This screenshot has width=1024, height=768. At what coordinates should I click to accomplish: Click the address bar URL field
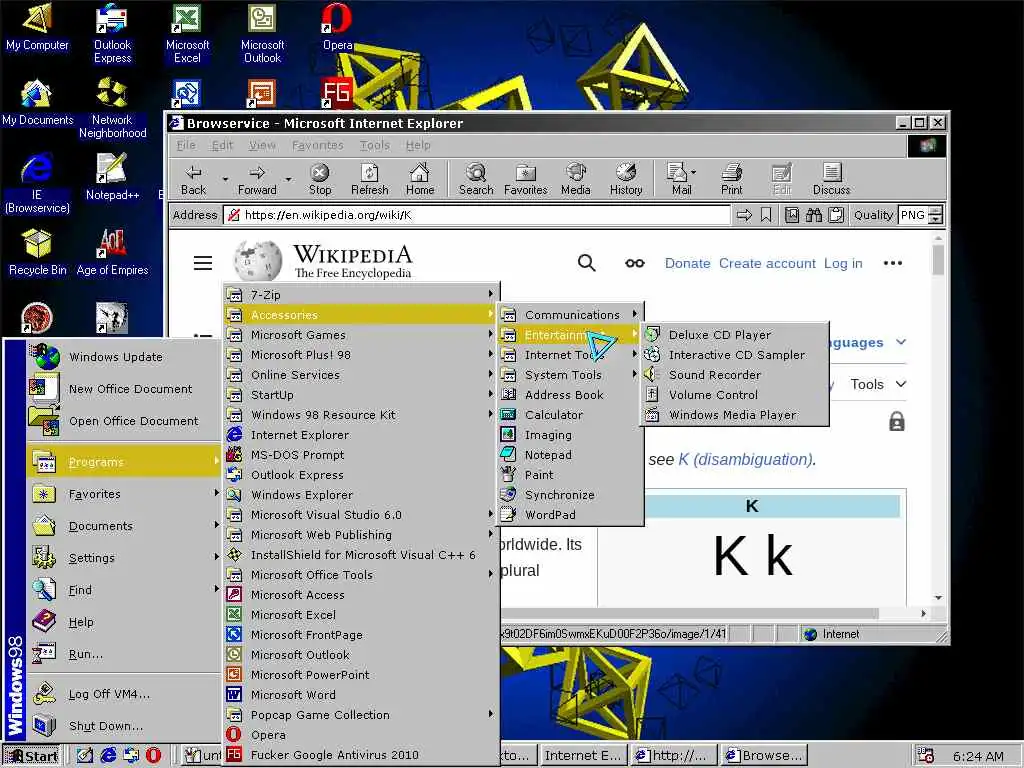(x=477, y=215)
